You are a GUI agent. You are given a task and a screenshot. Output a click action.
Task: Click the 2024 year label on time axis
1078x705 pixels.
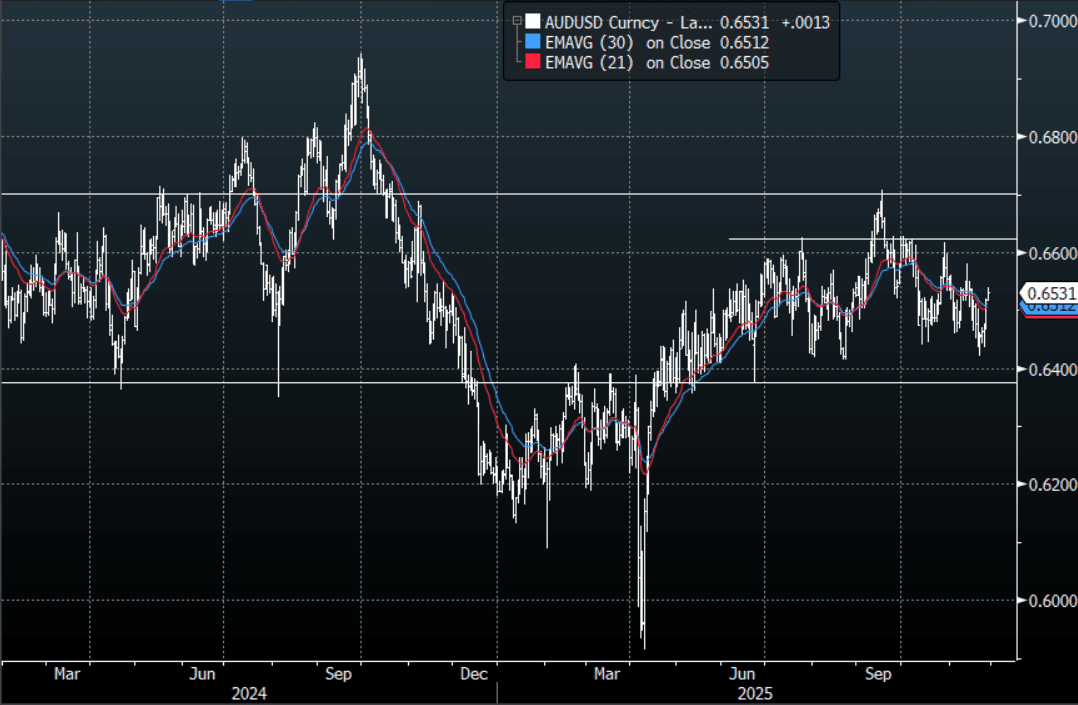coord(248,693)
